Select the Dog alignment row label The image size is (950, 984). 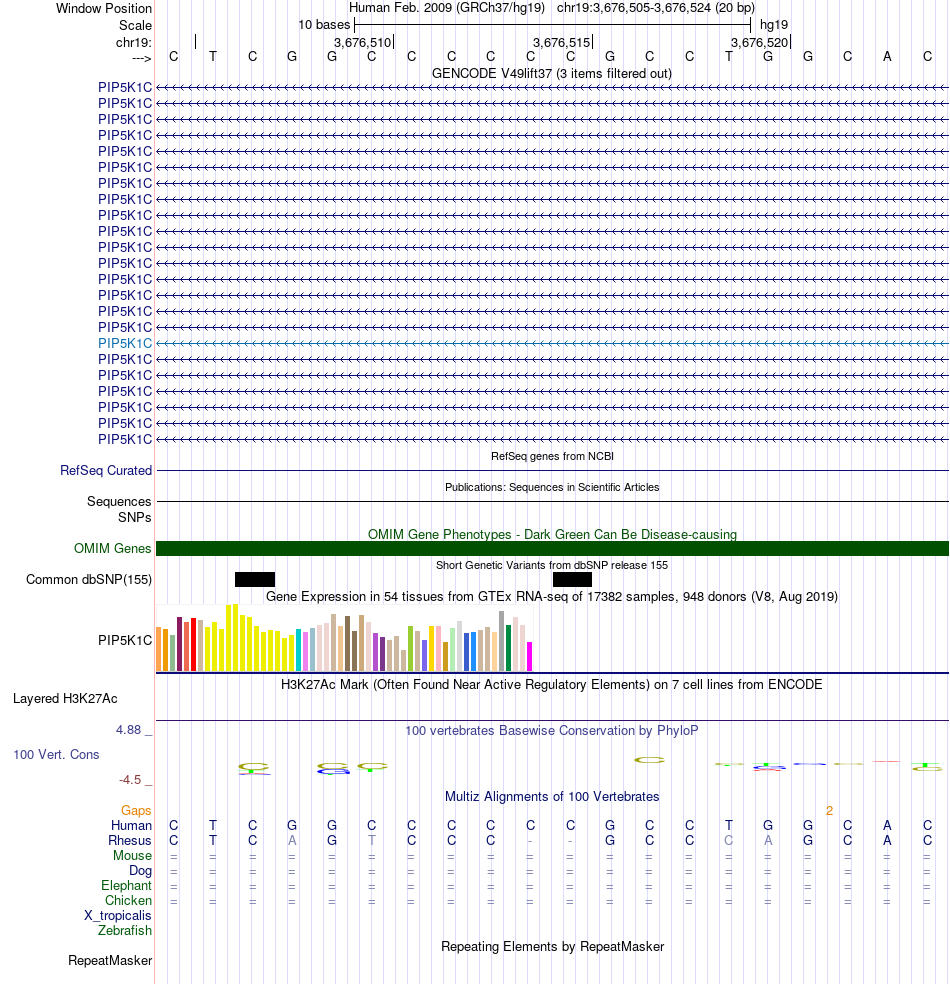click(141, 870)
